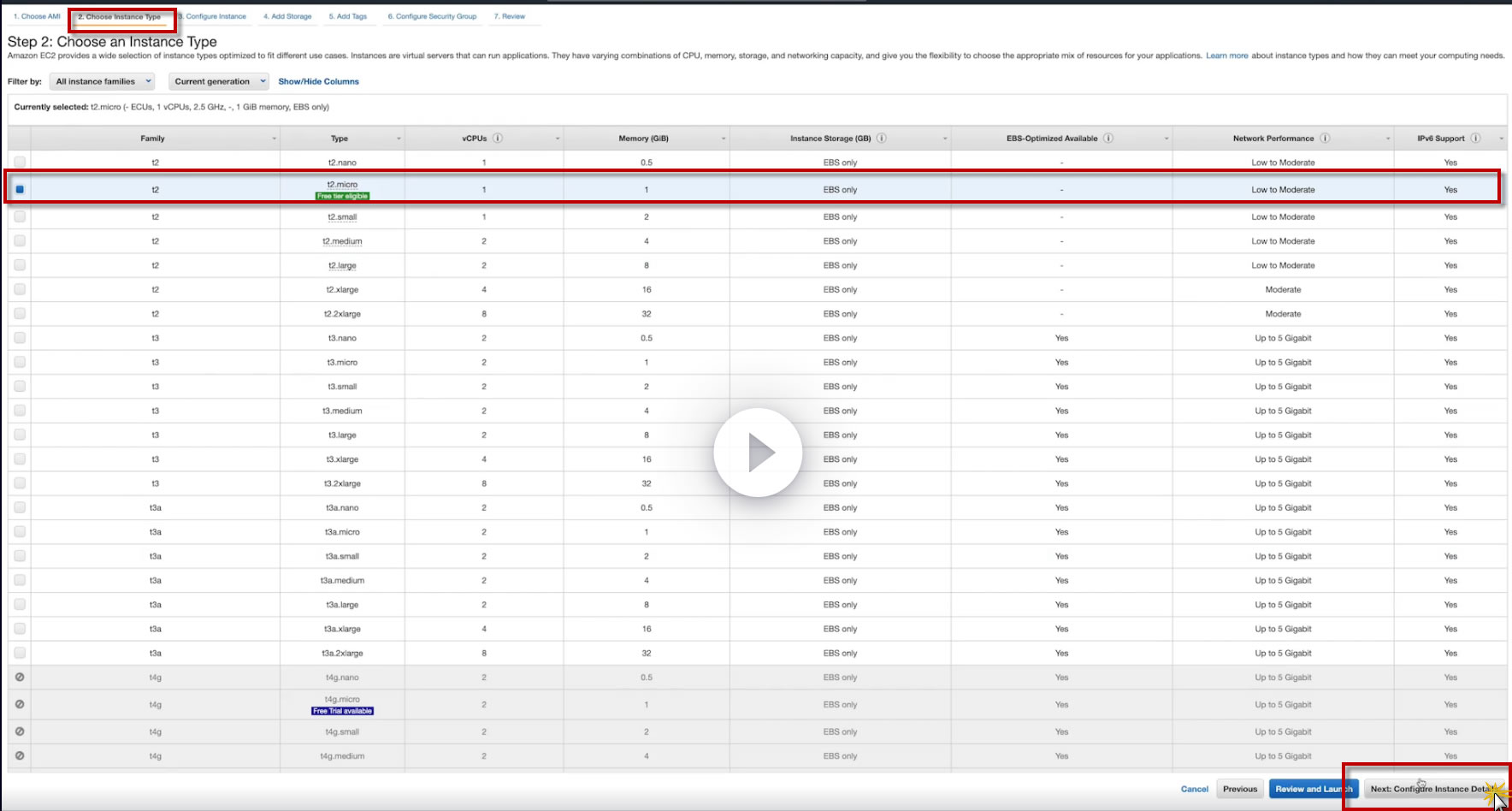
Task: Select the t2.nano instance checkbox
Action: (20, 162)
